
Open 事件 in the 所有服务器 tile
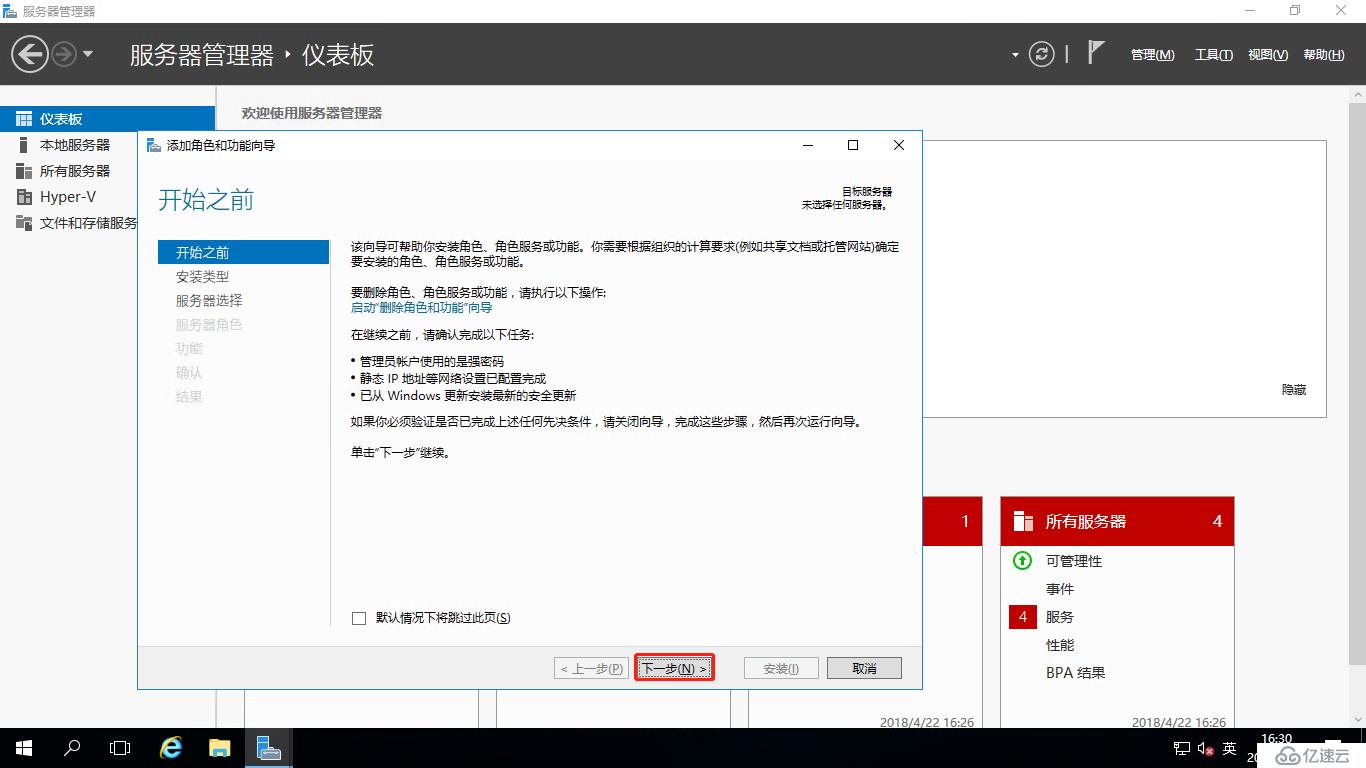[1060, 589]
